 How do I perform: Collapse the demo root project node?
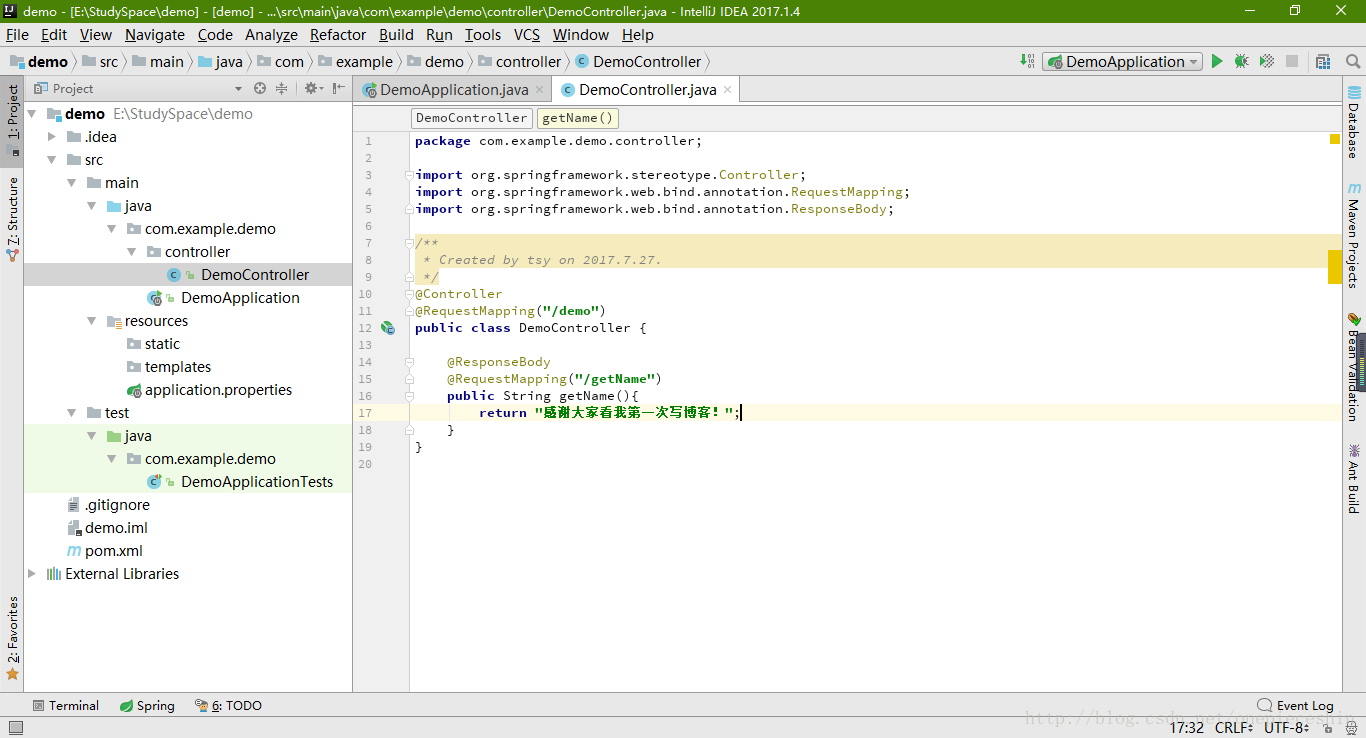coord(32,114)
